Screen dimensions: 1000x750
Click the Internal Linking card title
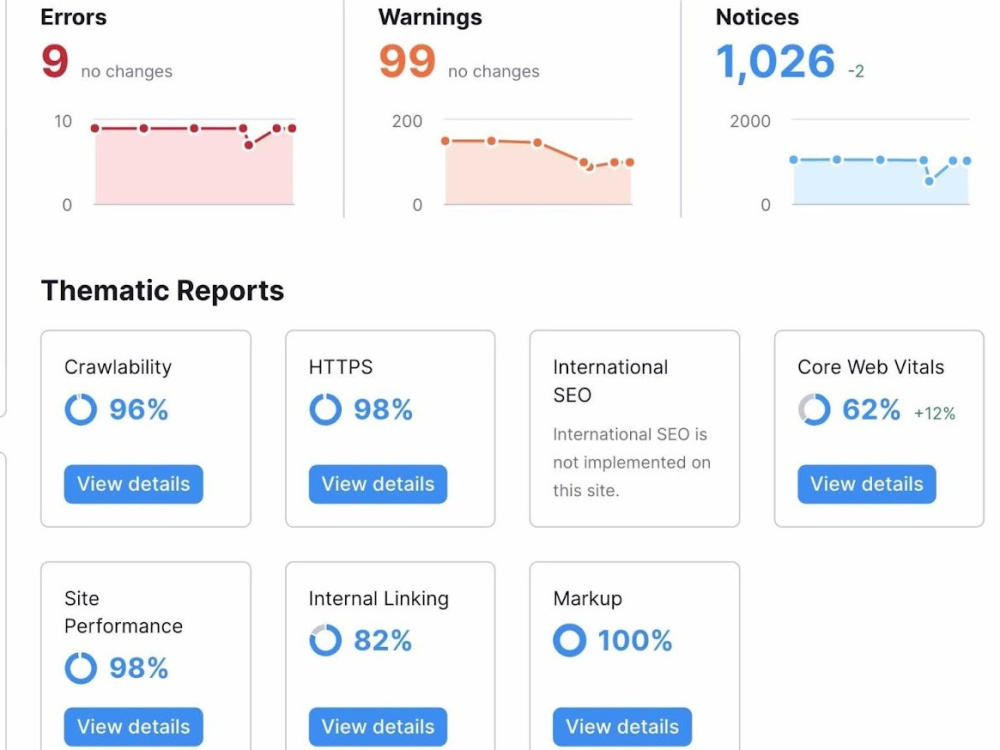(378, 599)
